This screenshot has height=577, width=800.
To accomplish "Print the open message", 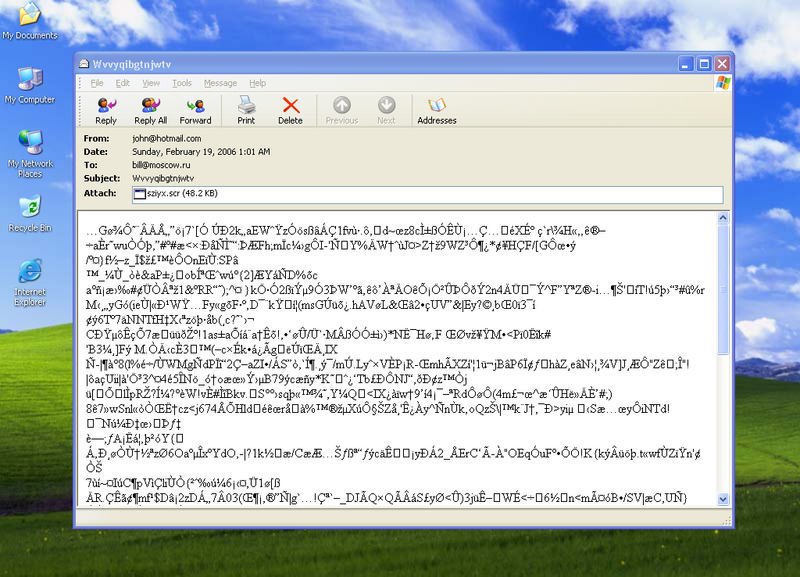I will pyautogui.click(x=246, y=111).
